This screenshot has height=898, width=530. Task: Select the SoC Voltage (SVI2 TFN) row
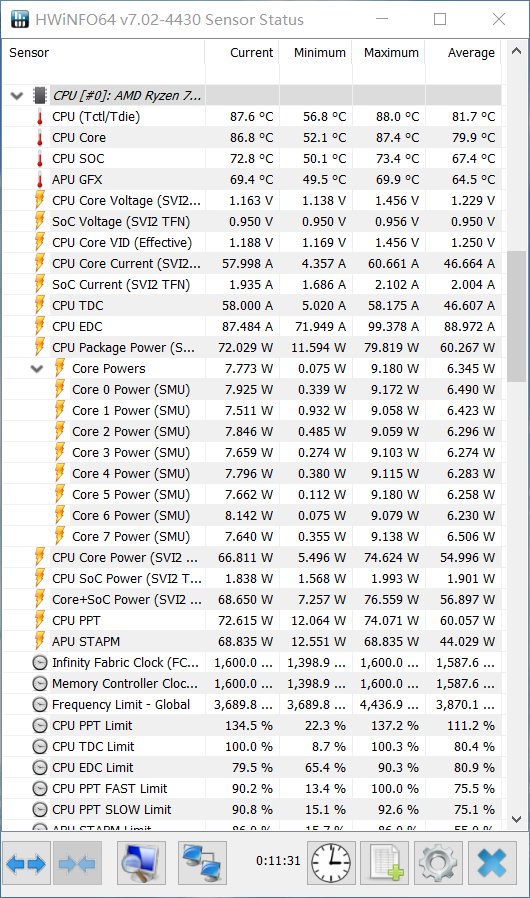tap(252, 222)
